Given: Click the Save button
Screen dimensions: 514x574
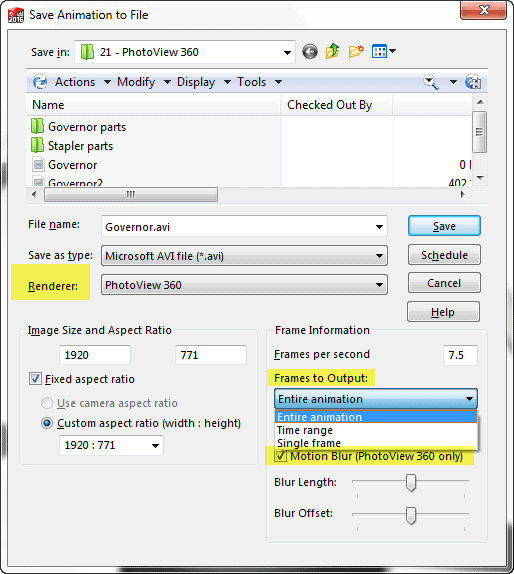Looking at the screenshot, I should [x=444, y=226].
